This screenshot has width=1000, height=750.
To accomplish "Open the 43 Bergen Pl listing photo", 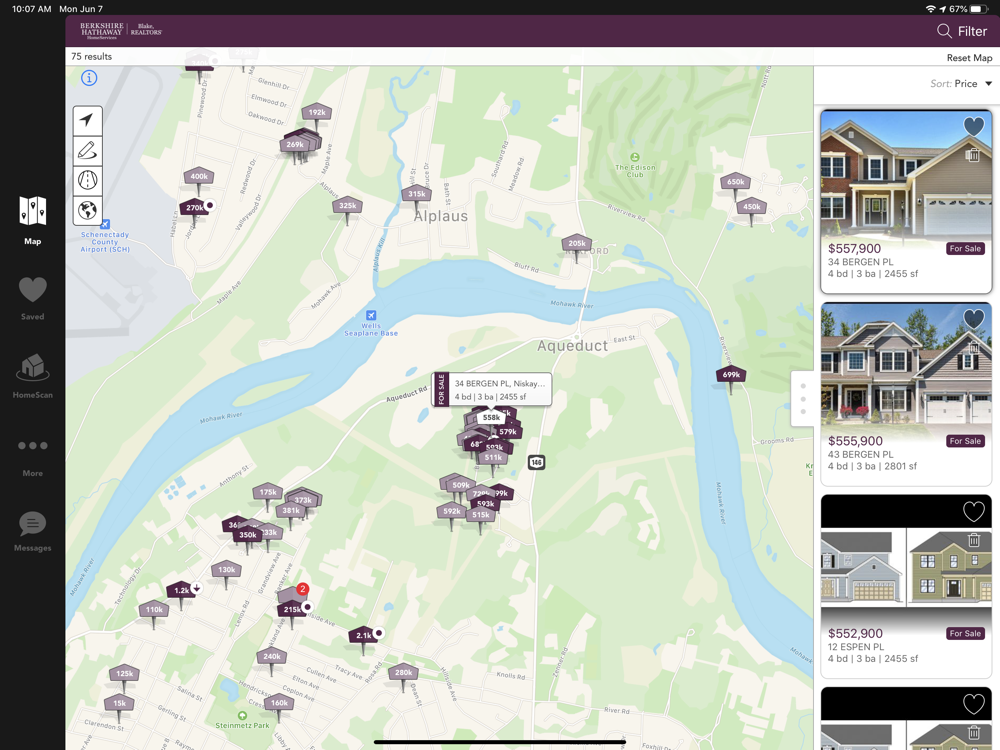I will click(x=906, y=366).
